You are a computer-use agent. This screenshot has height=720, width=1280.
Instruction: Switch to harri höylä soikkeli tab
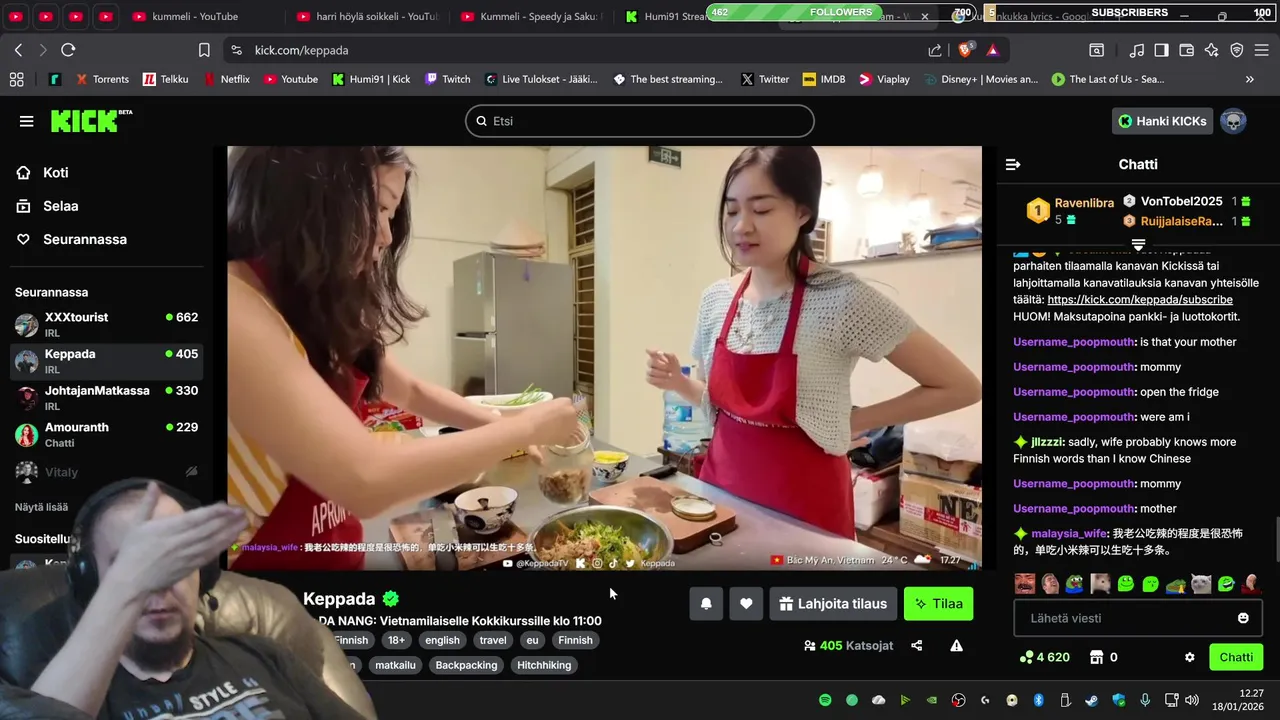(368, 16)
